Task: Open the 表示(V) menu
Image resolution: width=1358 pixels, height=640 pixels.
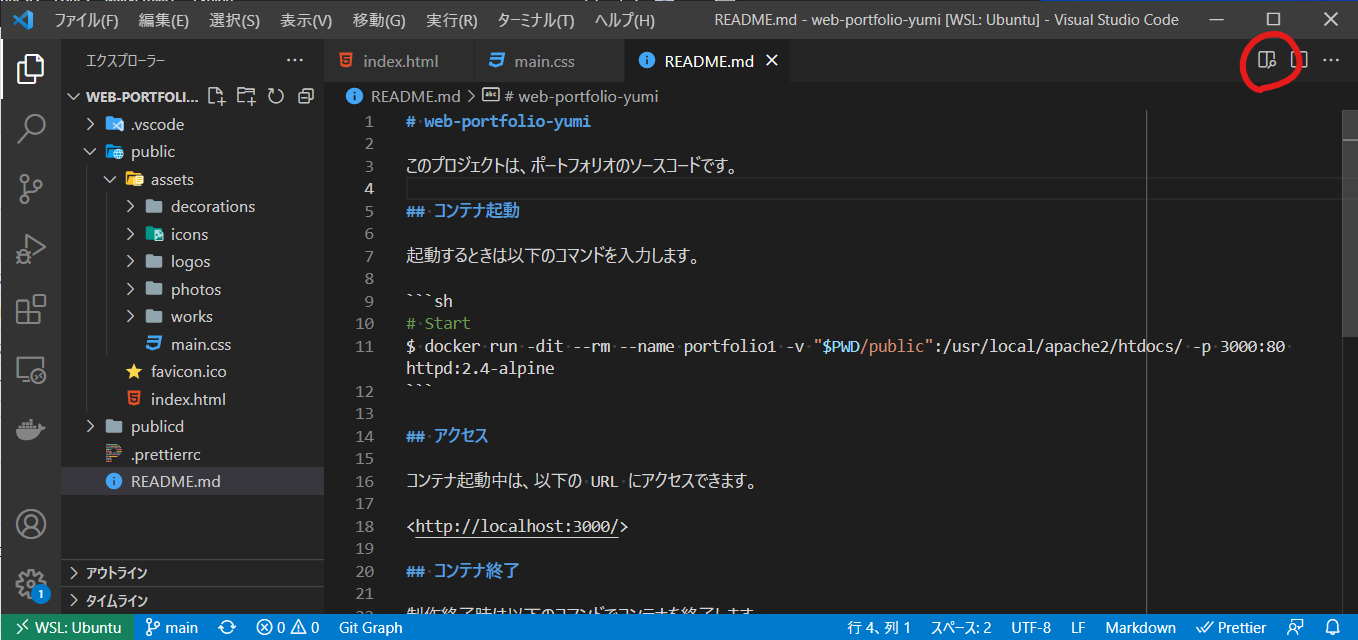Action: tap(306, 20)
